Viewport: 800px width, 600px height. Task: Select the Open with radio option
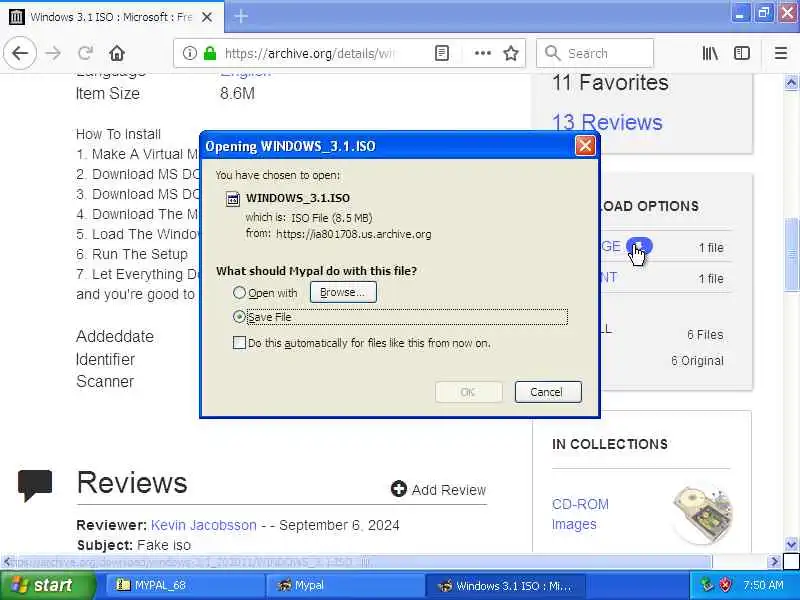tap(239, 292)
